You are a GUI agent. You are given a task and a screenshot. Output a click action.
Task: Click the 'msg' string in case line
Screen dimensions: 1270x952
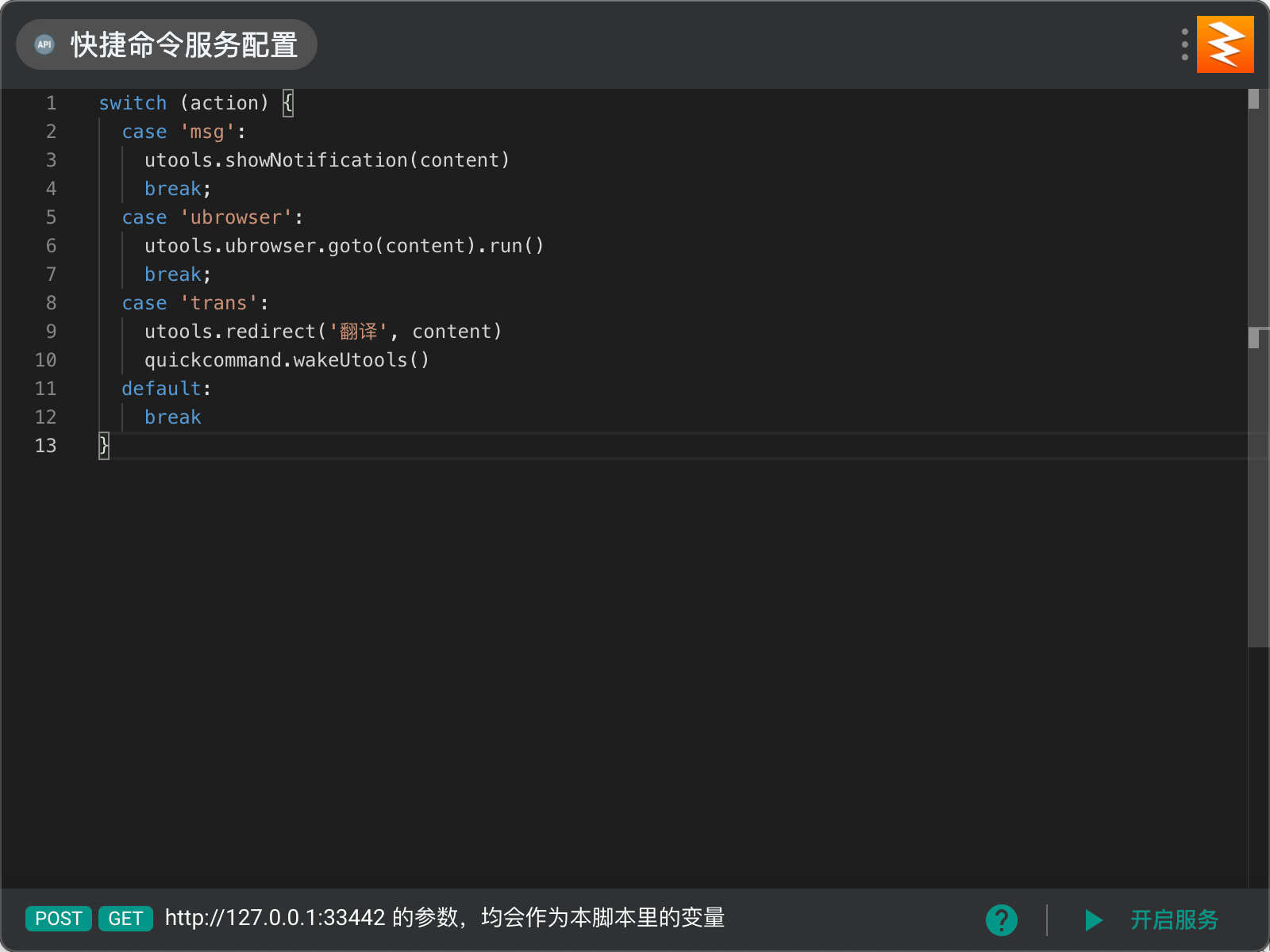pos(207,132)
